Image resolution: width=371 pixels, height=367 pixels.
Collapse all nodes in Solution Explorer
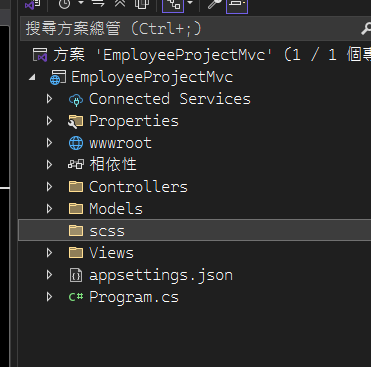120,3
